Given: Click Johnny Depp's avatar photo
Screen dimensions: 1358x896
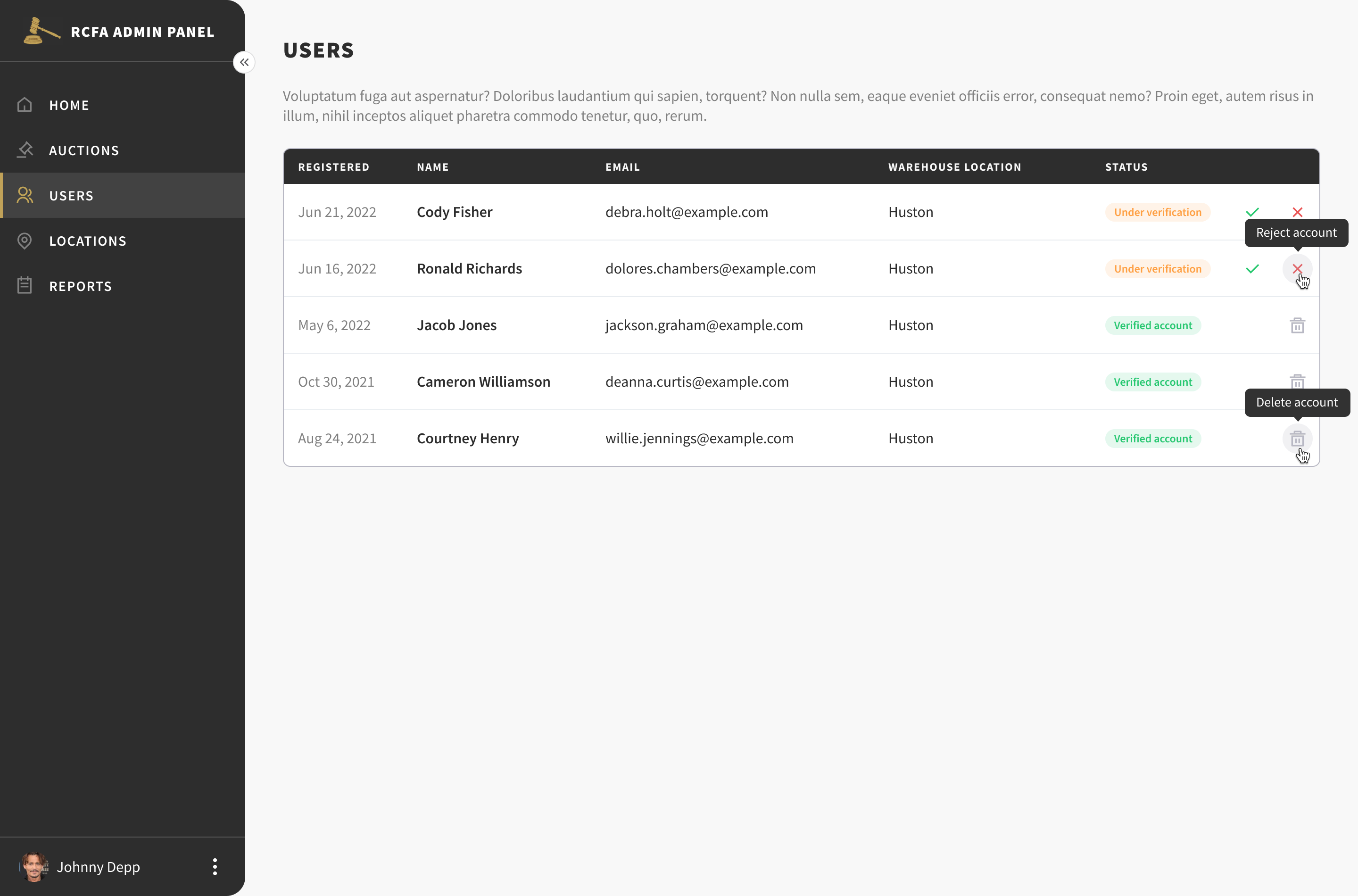Looking at the screenshot, I should (33, 866).
